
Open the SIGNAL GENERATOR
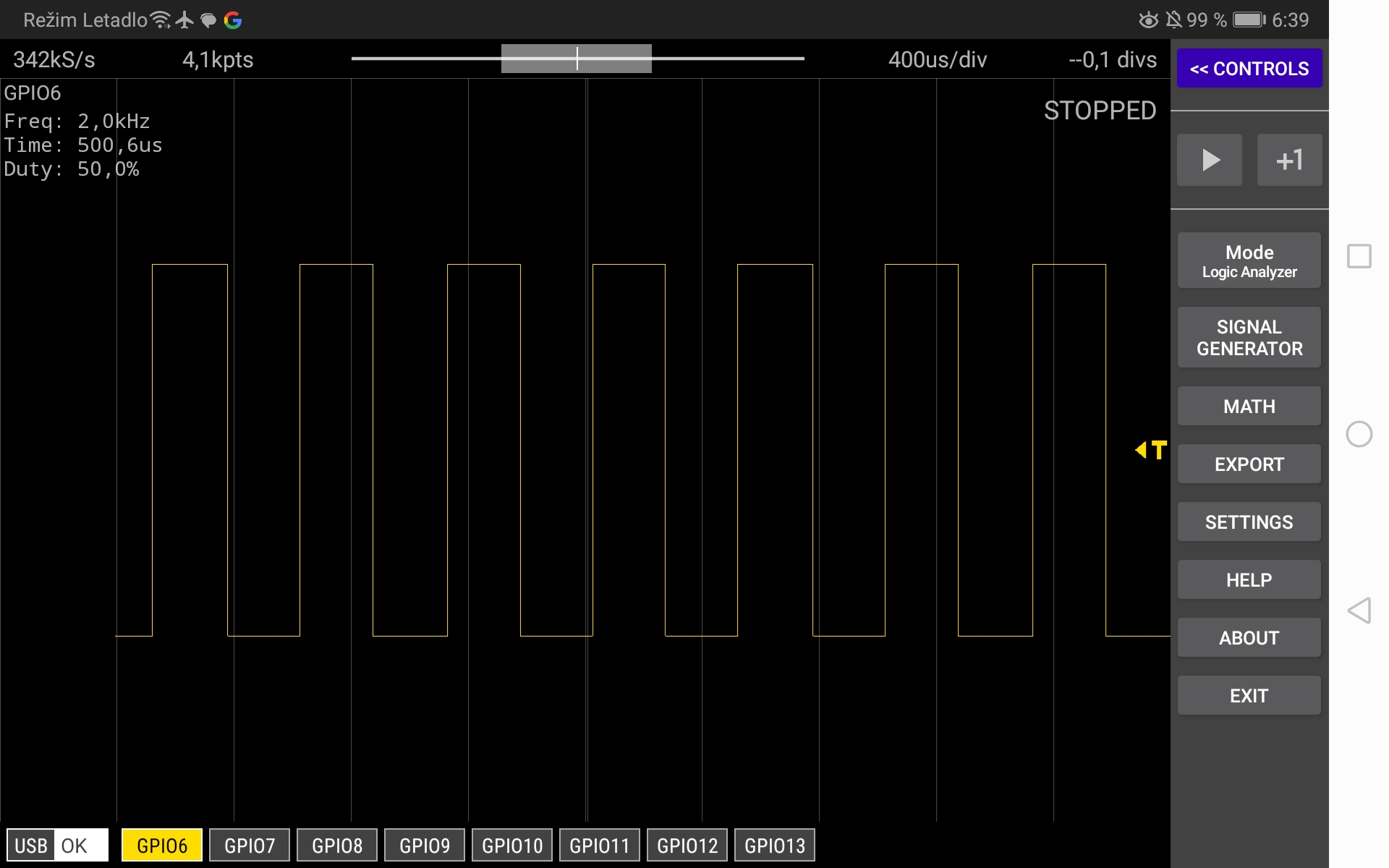click(x=1249, y=337)
